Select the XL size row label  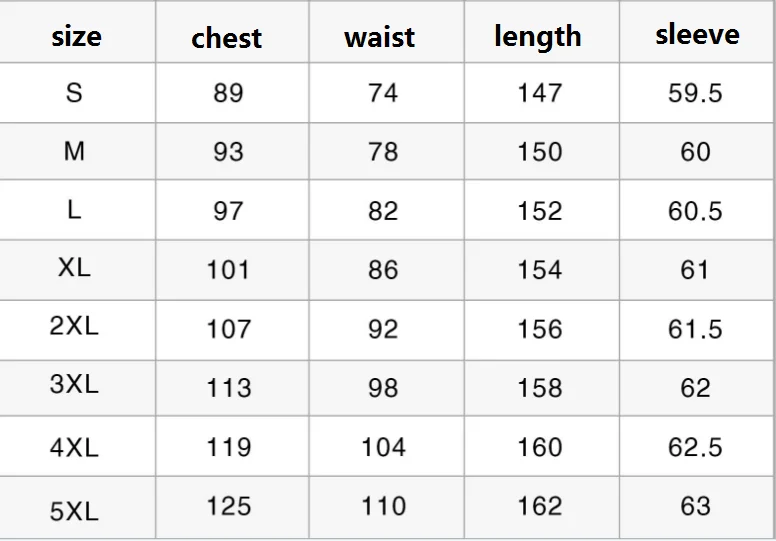(74, 268)
